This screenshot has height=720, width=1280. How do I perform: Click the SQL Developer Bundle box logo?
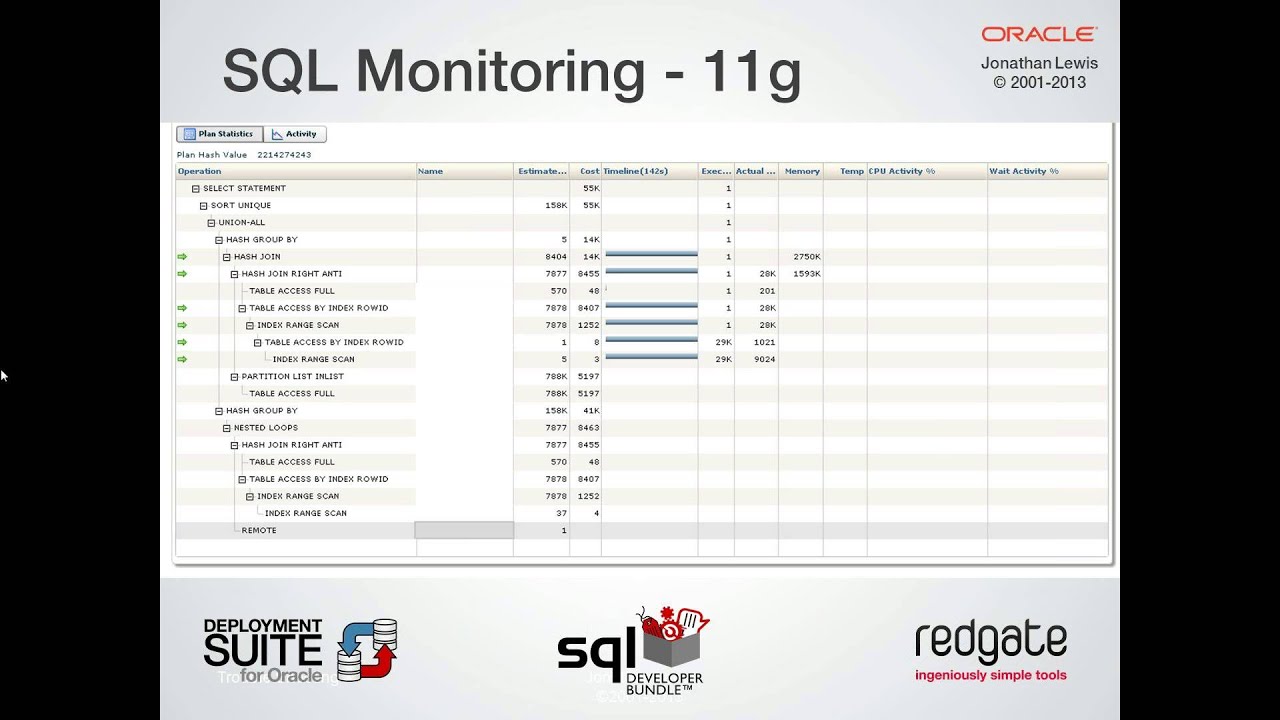[633, 652]
